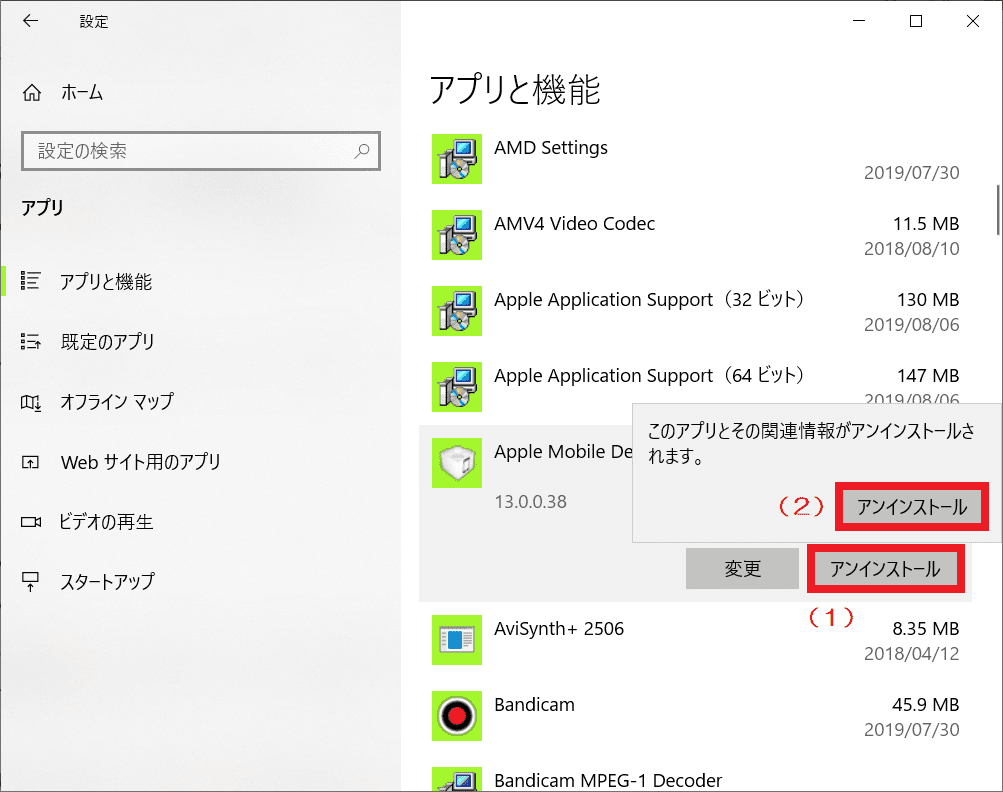Select AMV4 Video Codec entry name
Screen dimensions: 1003x792
coord(574,224)
